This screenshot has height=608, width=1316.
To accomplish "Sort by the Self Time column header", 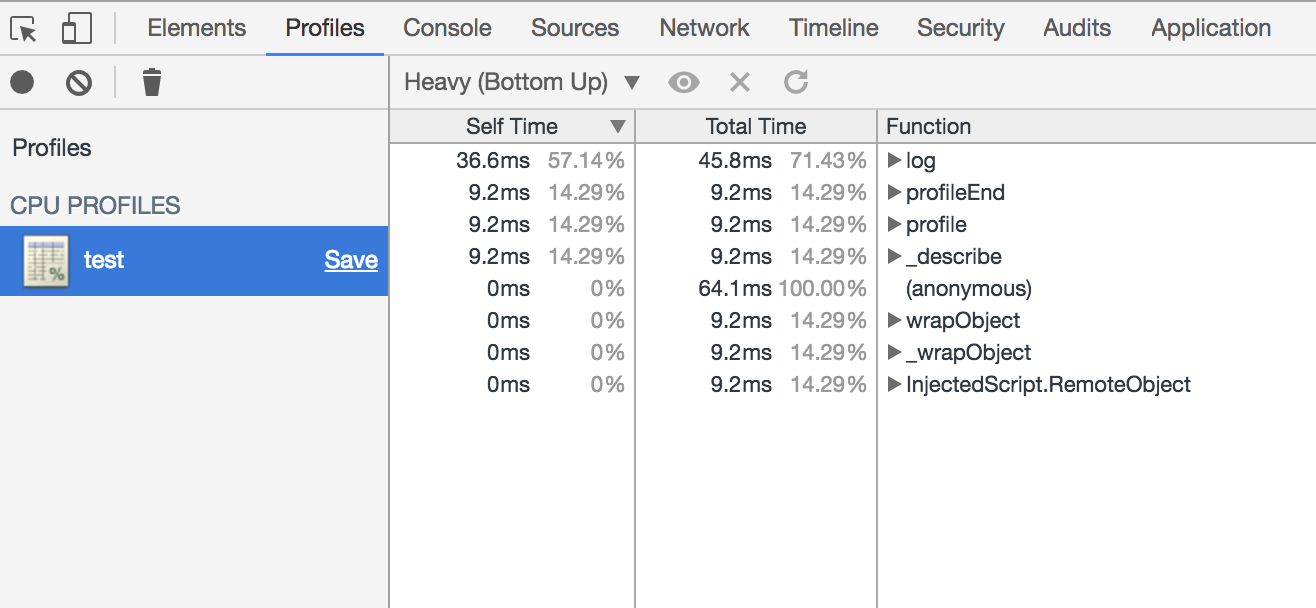I will [x=512, y=126].
